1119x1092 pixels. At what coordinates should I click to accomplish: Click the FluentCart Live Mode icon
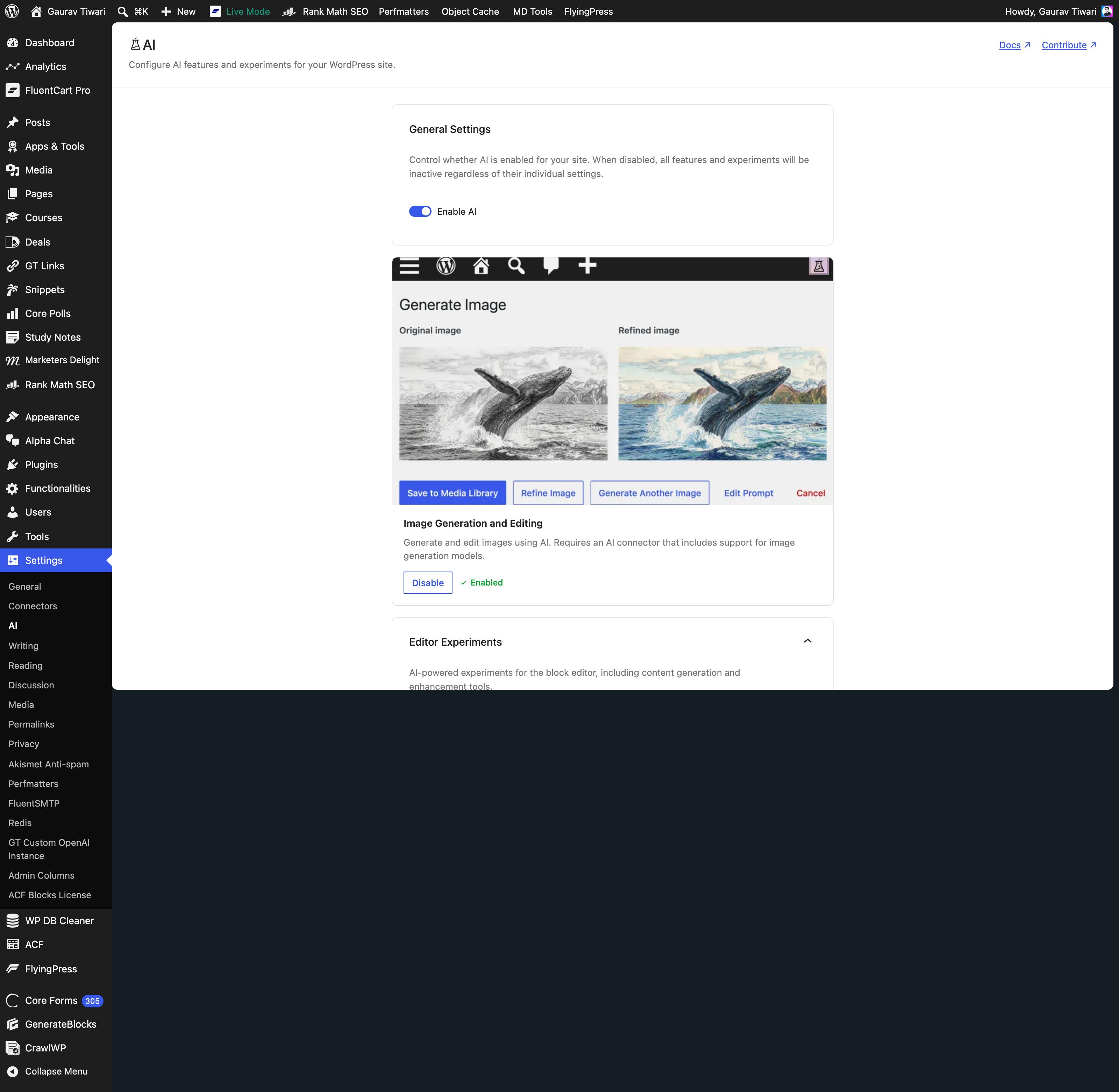point(215,12)
